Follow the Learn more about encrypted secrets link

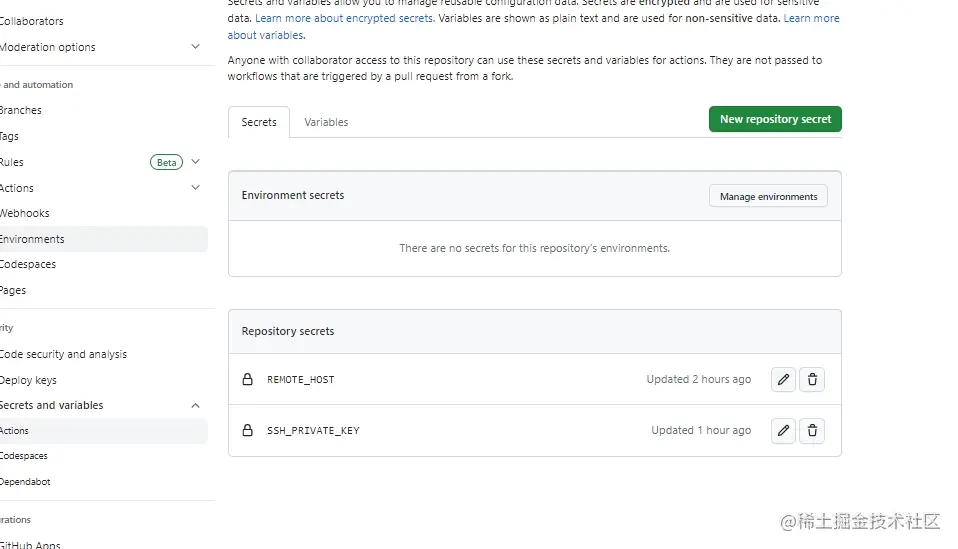coord(345,18)
